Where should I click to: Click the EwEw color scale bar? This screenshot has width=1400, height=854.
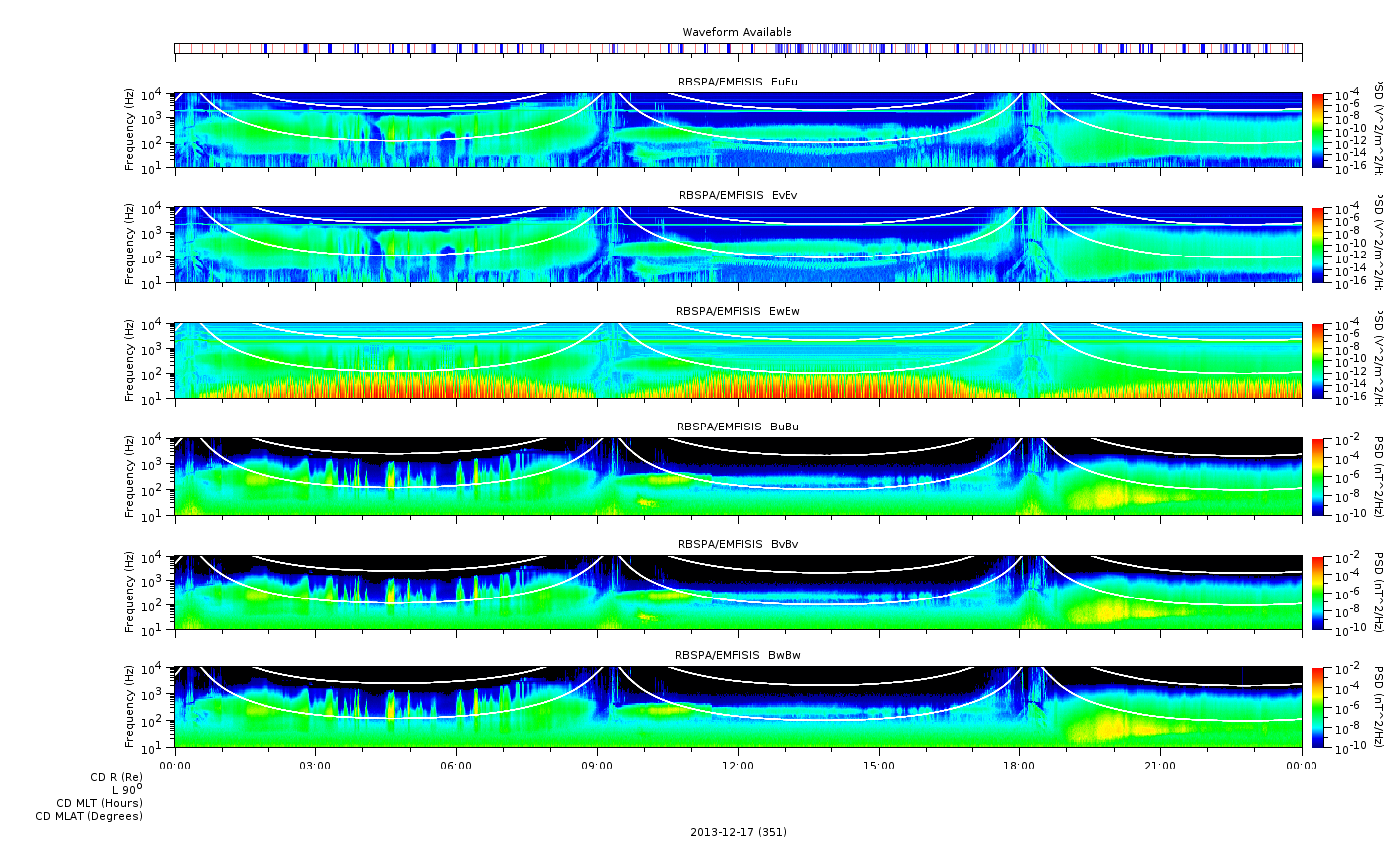[x=1318, y=362]
